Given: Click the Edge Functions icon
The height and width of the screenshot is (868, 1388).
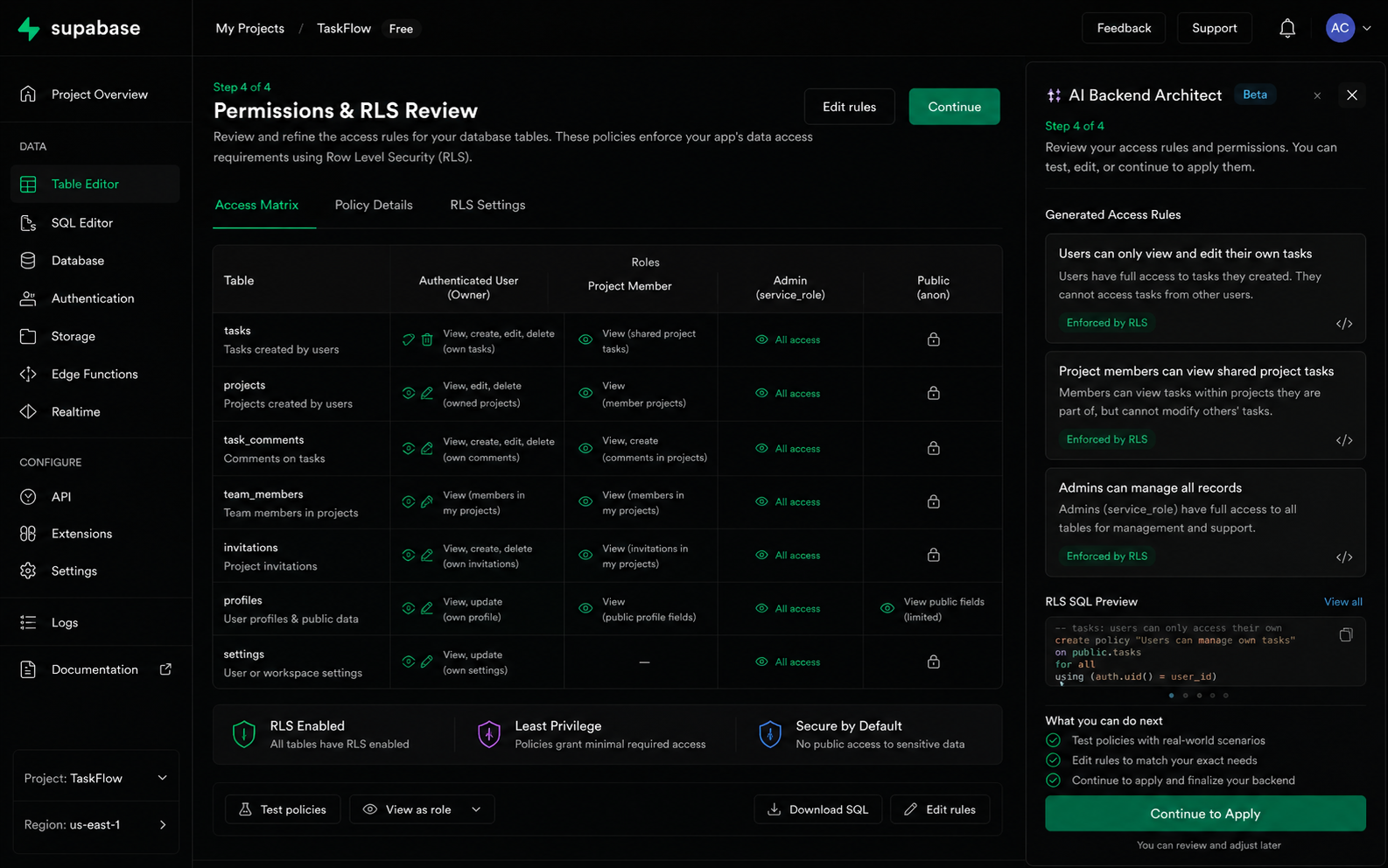Looking at the screenshot, I should (28, 374).
